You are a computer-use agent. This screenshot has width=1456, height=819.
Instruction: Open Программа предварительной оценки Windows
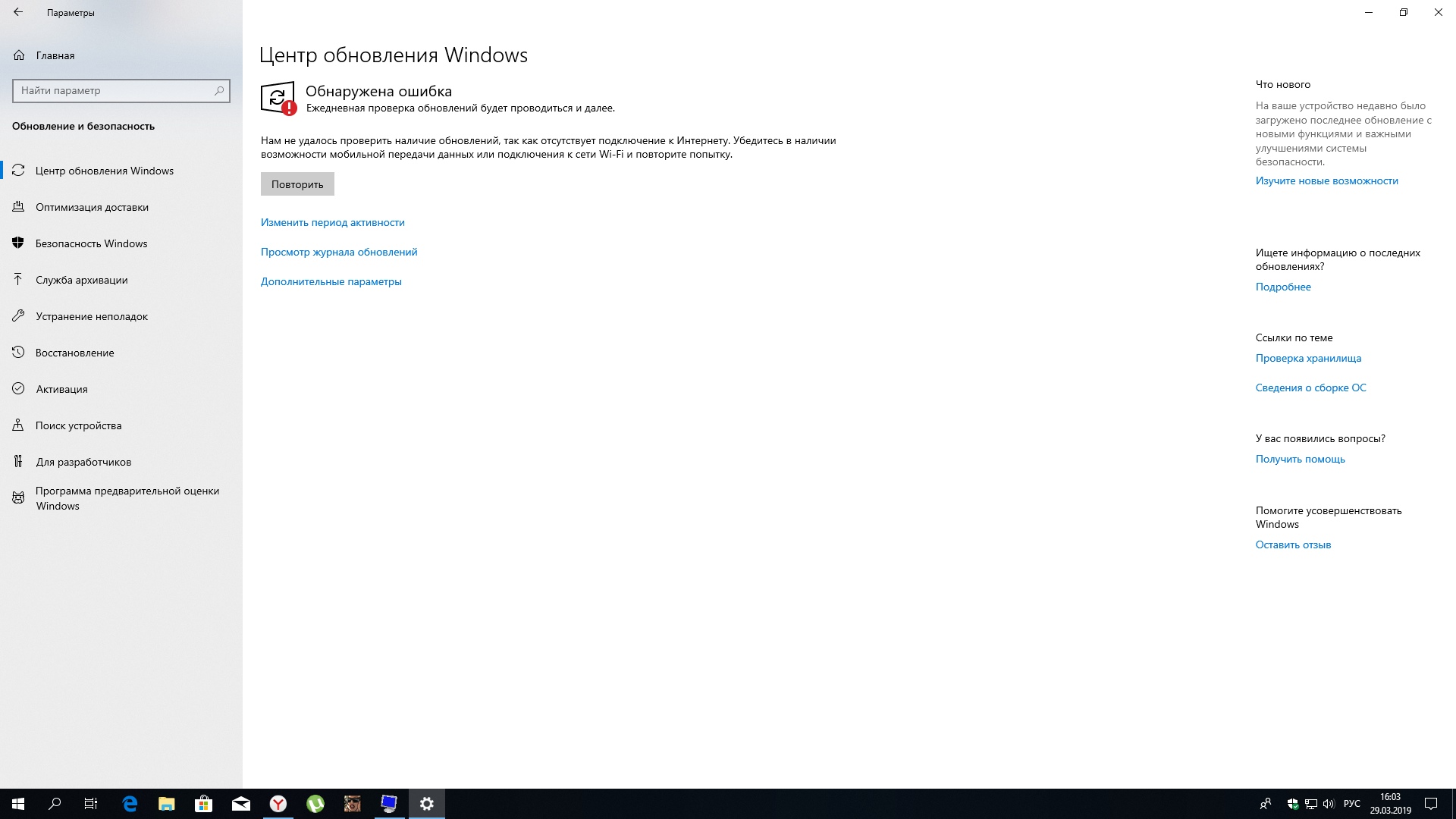[121, 498]
